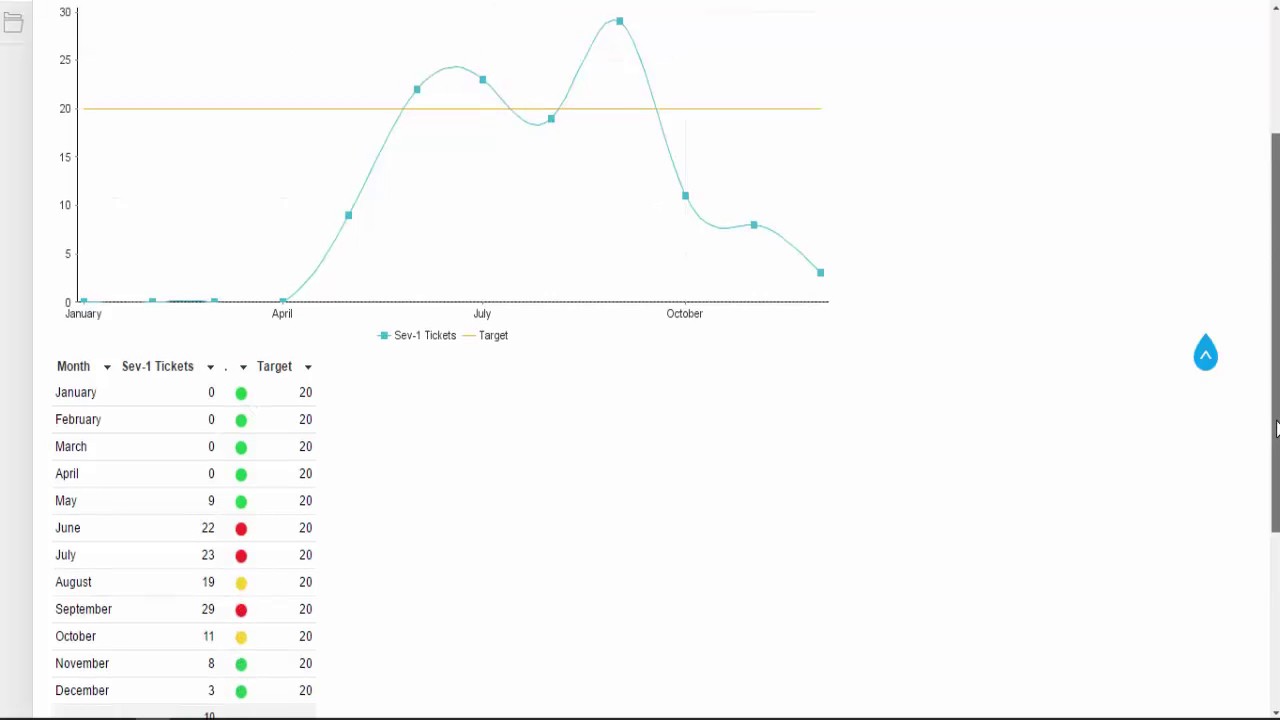Click the ticket value 3 for December
Image resolution: width=1280 pixels, height=720 pixels.
pyautogui.click(x=211, y=689)
